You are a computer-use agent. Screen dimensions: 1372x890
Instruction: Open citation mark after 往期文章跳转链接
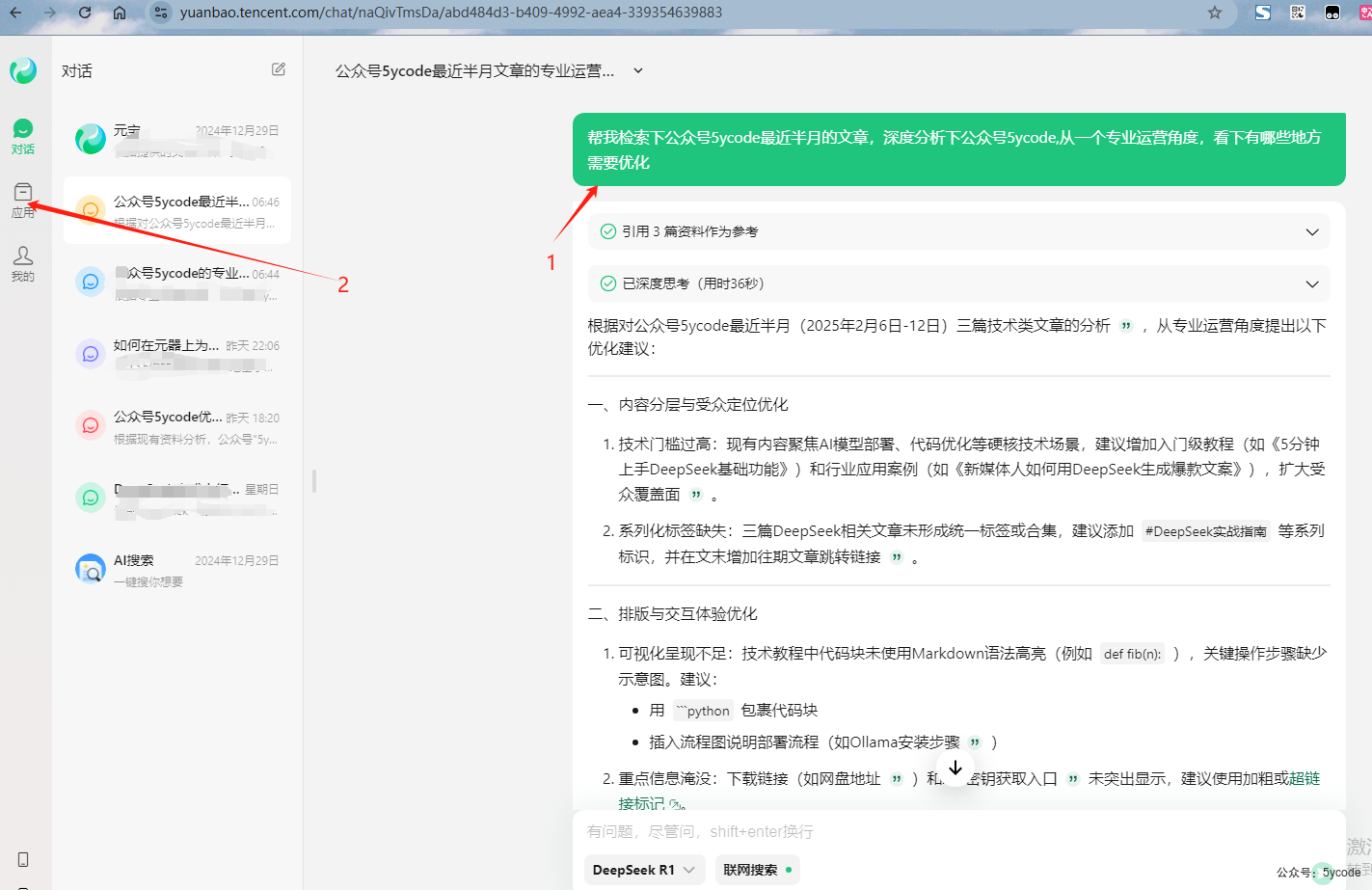[897, 556]
